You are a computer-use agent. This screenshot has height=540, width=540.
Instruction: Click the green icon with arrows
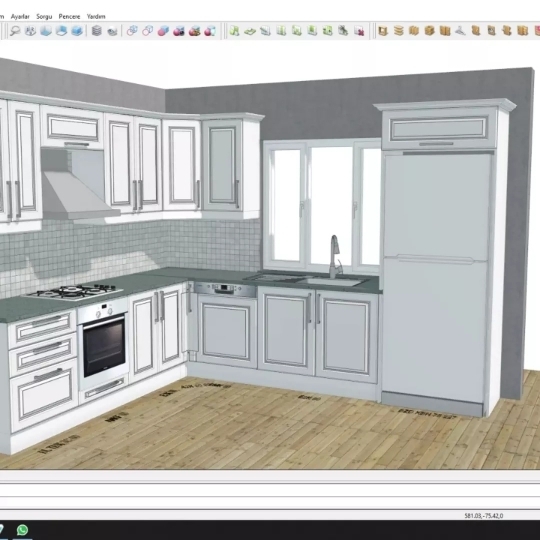328,31
